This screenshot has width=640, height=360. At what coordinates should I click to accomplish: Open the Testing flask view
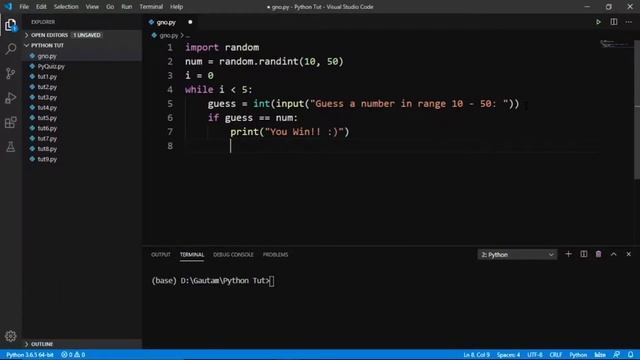pyautogui.click(x=11, y=147)
